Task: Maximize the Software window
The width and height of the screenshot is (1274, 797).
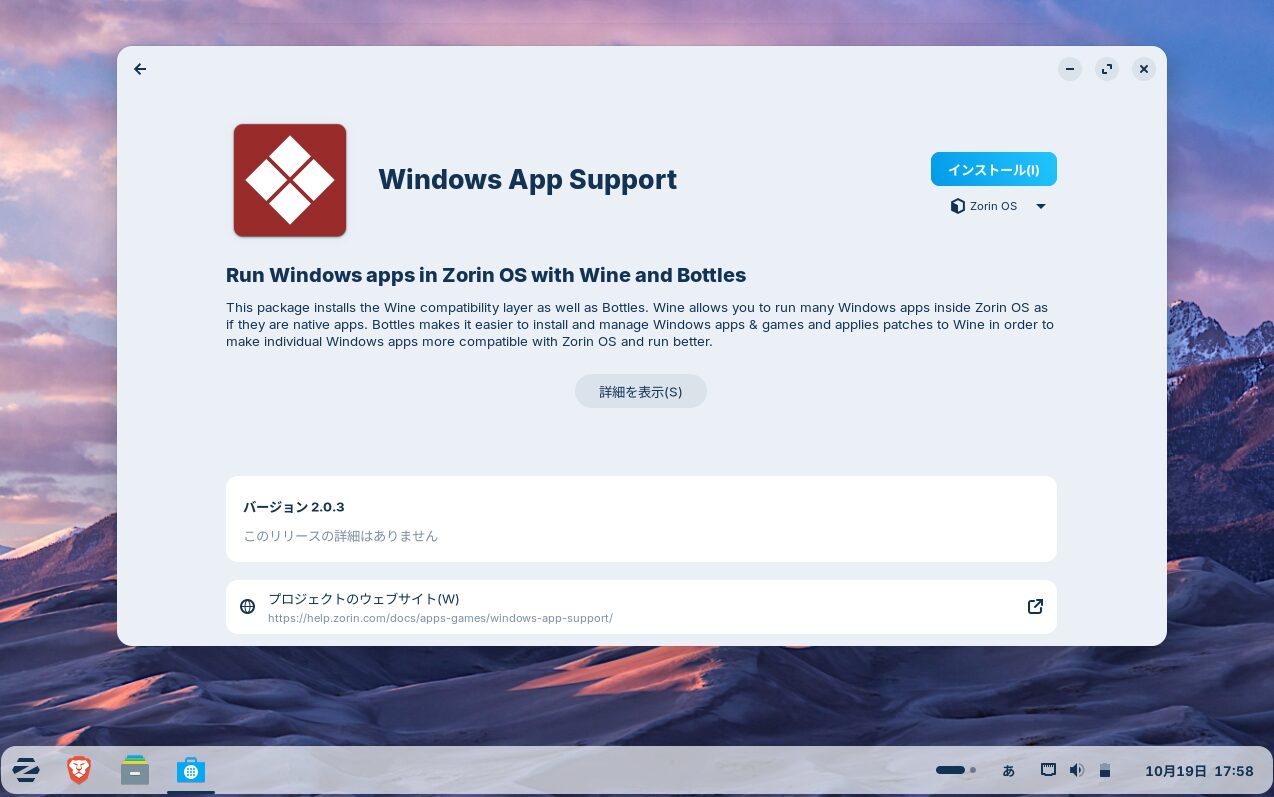Action: [x=1106, y=69]
